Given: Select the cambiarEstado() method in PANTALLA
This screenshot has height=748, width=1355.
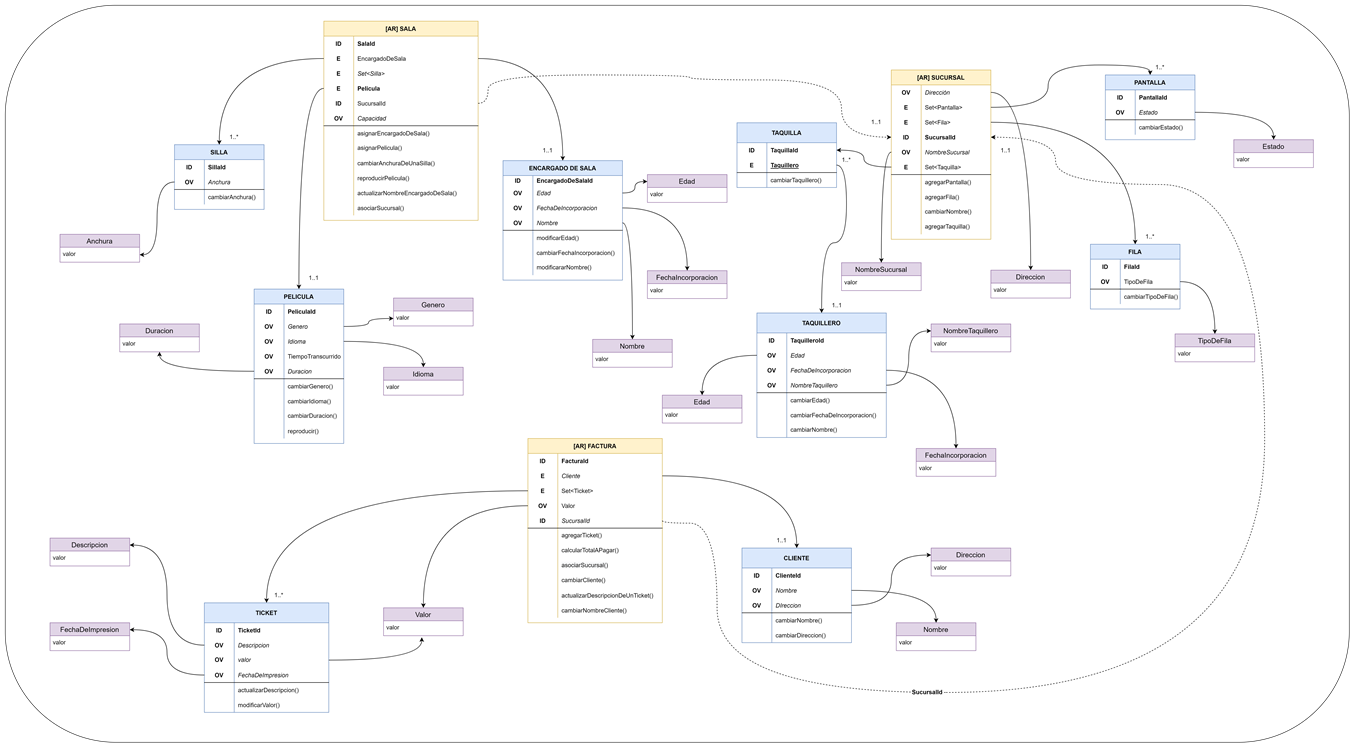Looking at the screenshot, I should point(1159,128).
